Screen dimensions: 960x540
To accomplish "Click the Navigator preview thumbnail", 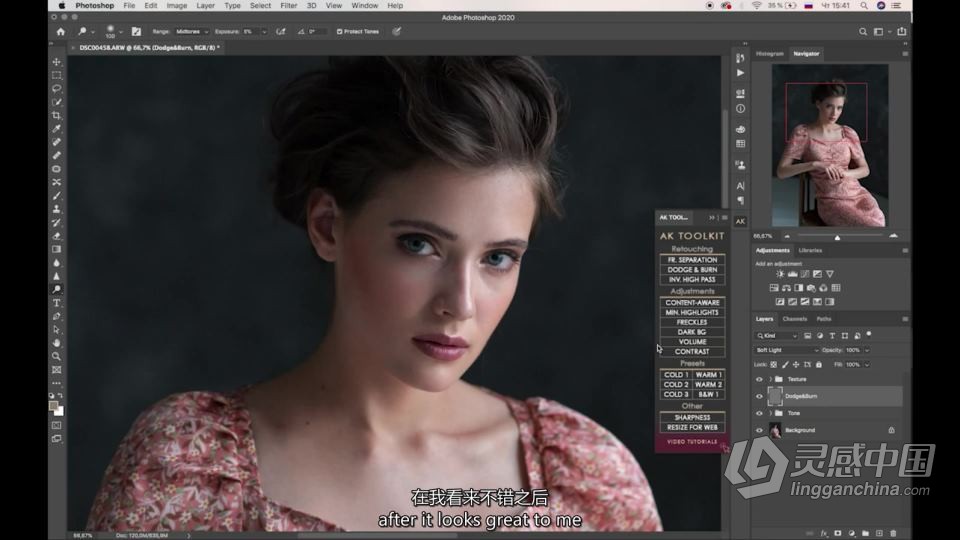I will (830, 146).
